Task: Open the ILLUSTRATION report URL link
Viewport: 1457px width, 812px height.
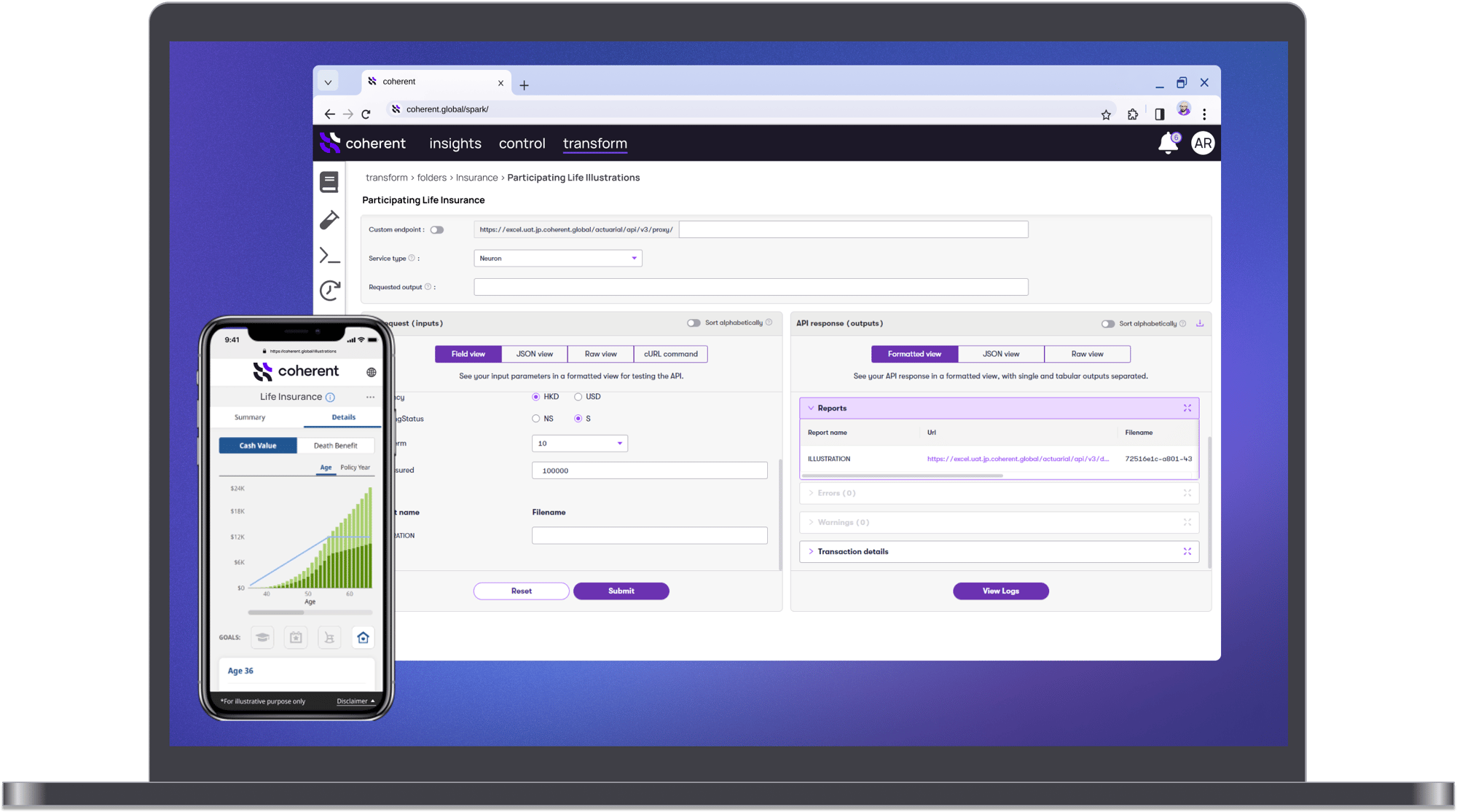Action: pos(1018,460)
